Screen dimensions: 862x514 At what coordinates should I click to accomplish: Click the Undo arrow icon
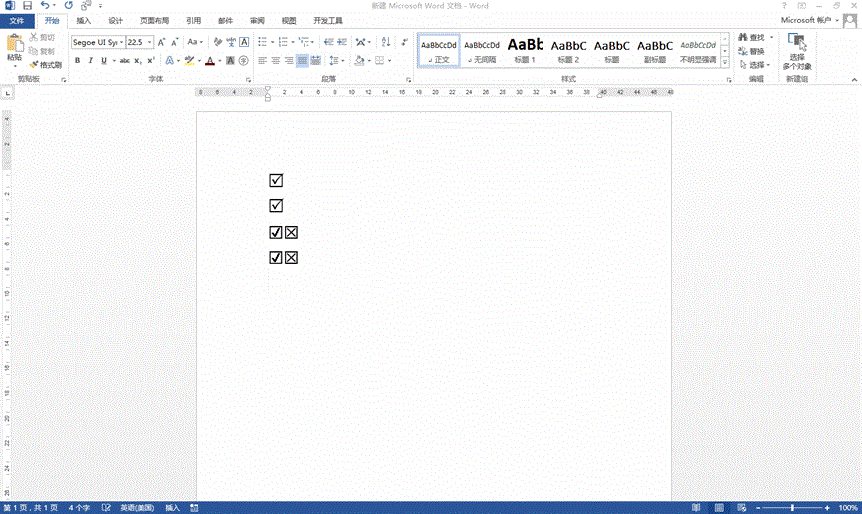click(45, 6)
